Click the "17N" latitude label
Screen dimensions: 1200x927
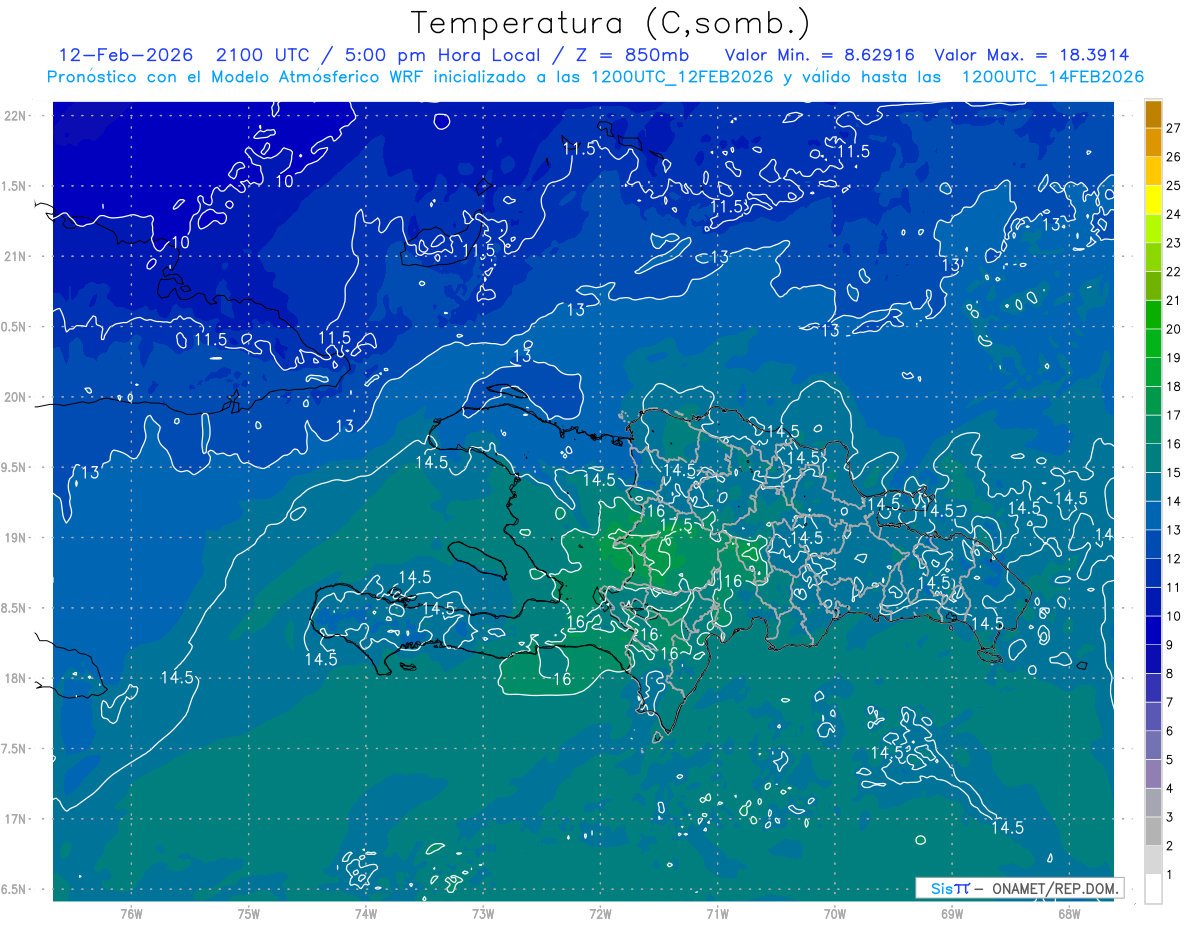tap(17, 819)
